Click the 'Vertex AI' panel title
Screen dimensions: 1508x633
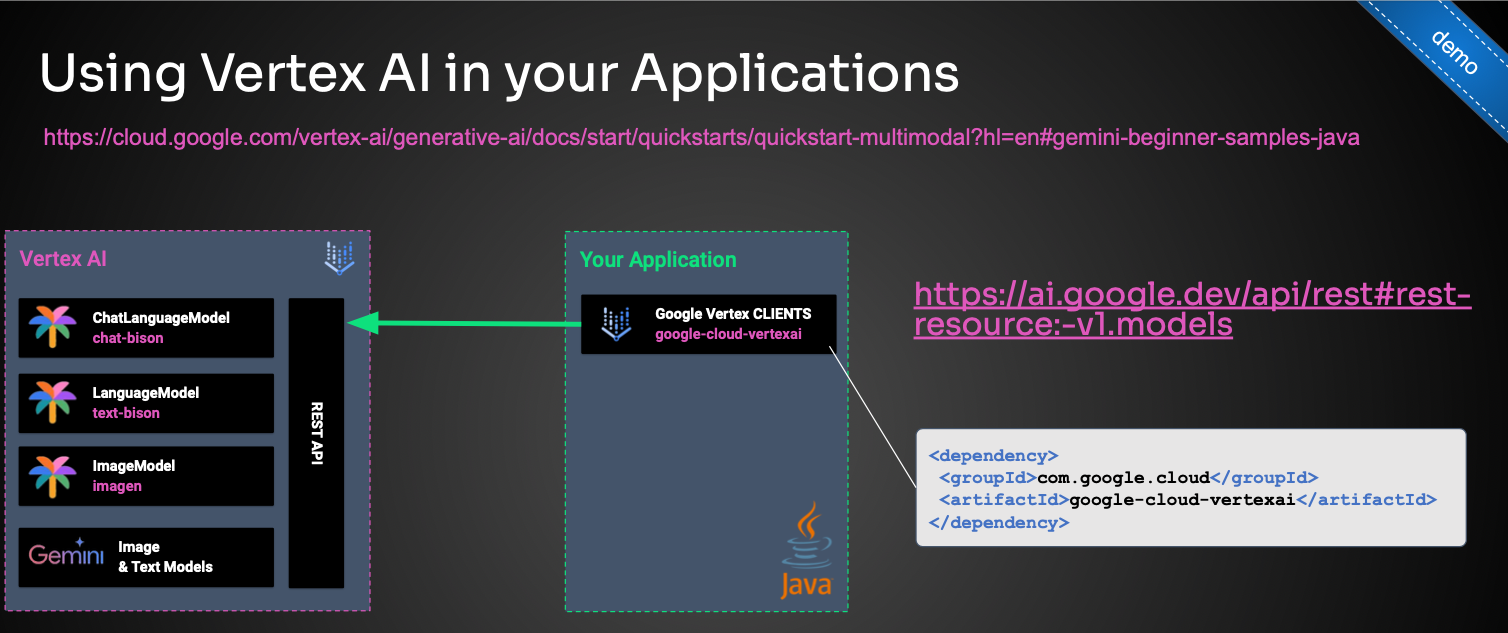click(x=63, y=259)
